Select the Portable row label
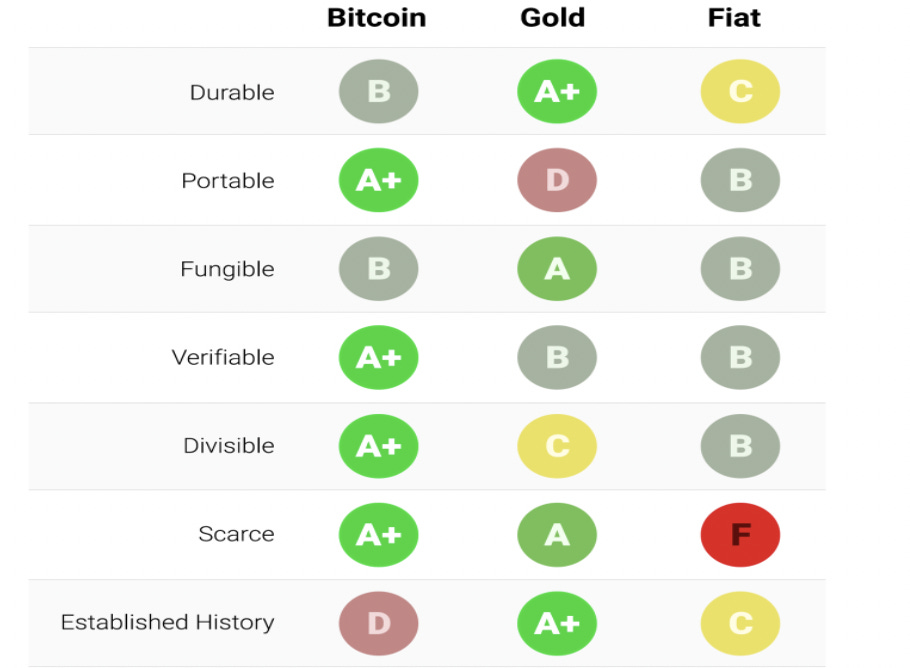The image size is (910, 668). (228, 181)
